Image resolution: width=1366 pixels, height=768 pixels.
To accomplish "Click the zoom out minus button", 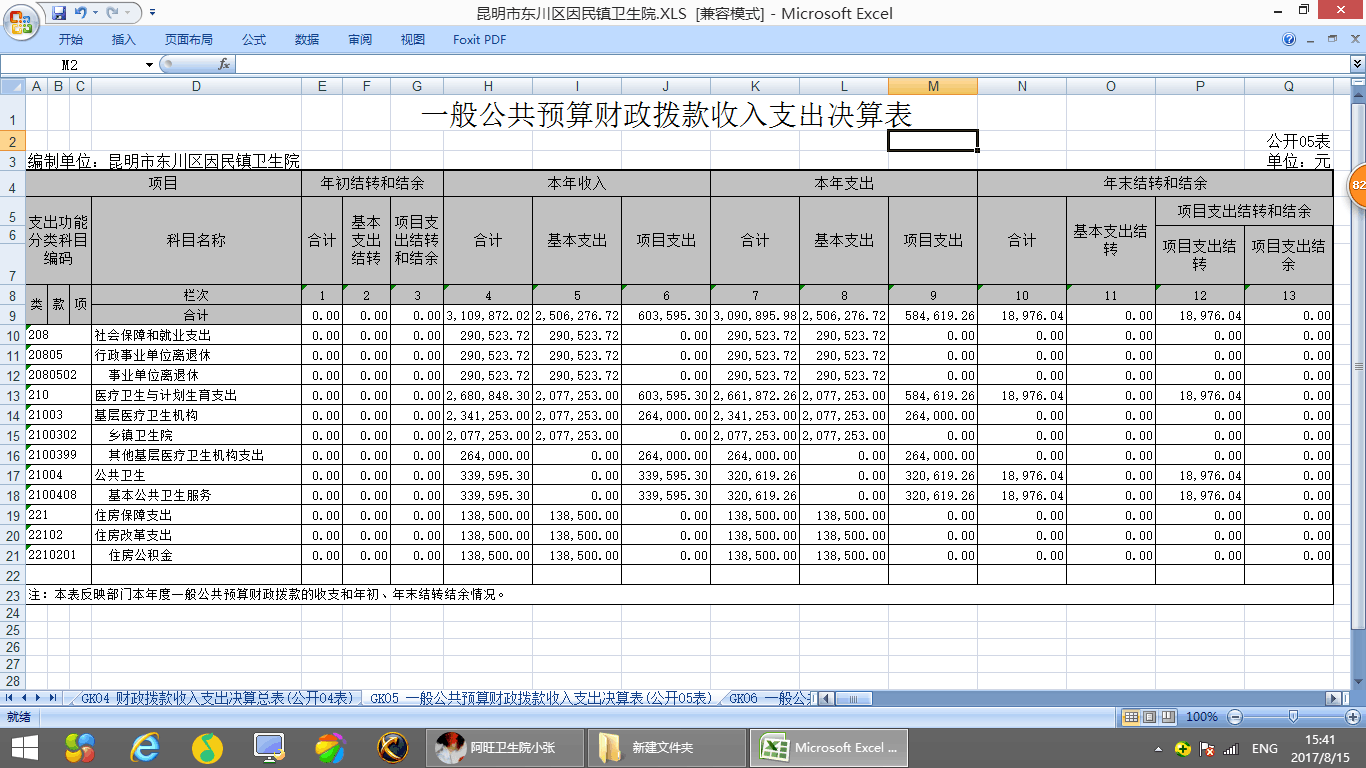I will pyautogui.click(x=1235, y=717).
